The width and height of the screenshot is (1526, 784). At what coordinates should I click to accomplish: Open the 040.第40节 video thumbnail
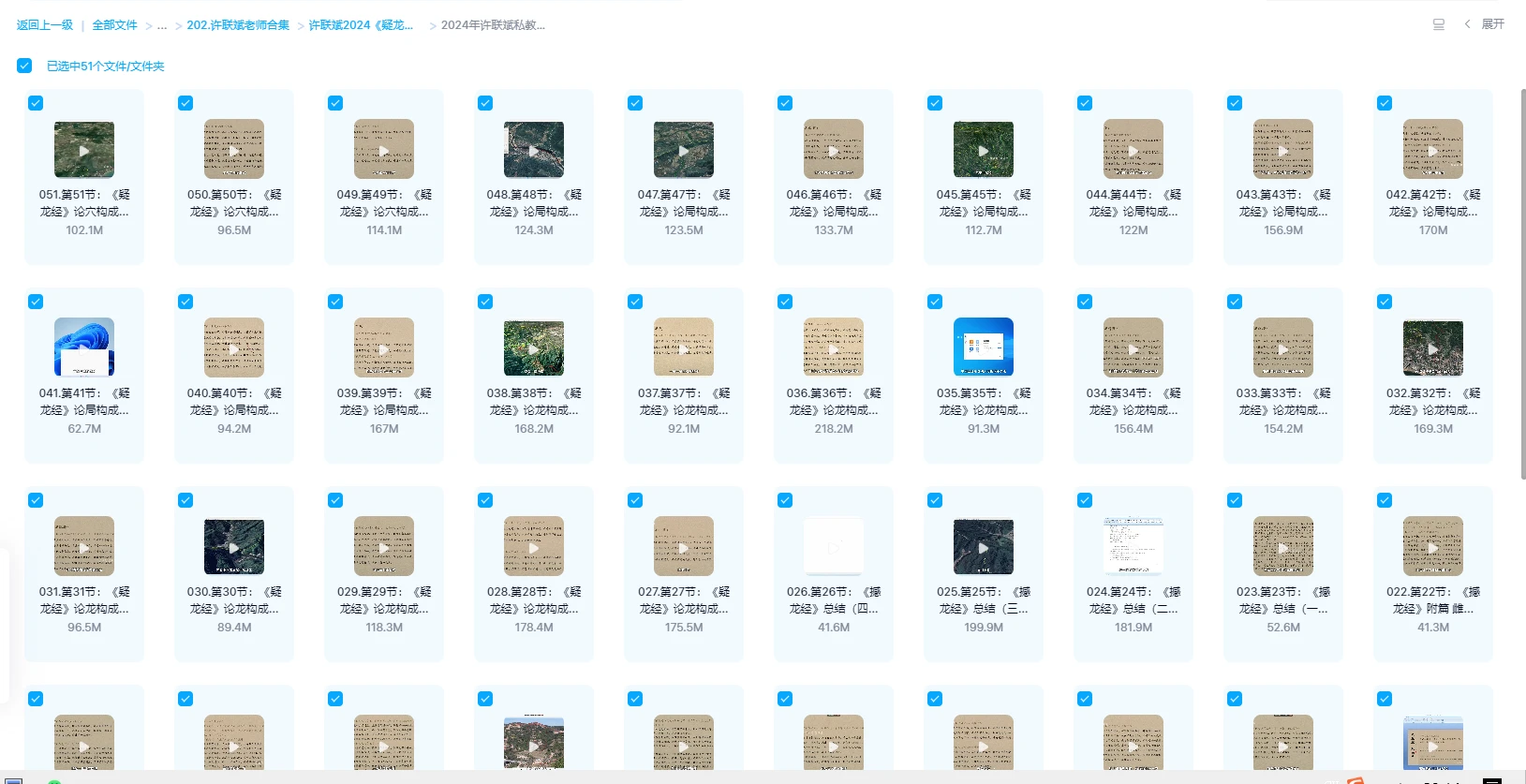[x=234, y=348]
